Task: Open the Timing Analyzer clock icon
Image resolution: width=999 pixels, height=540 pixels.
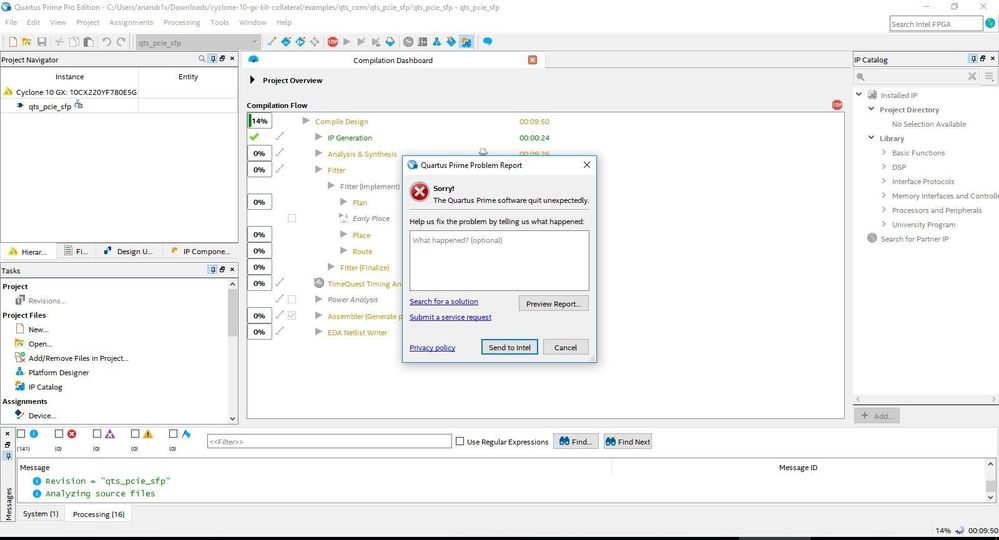Action: tap(408, 42)
